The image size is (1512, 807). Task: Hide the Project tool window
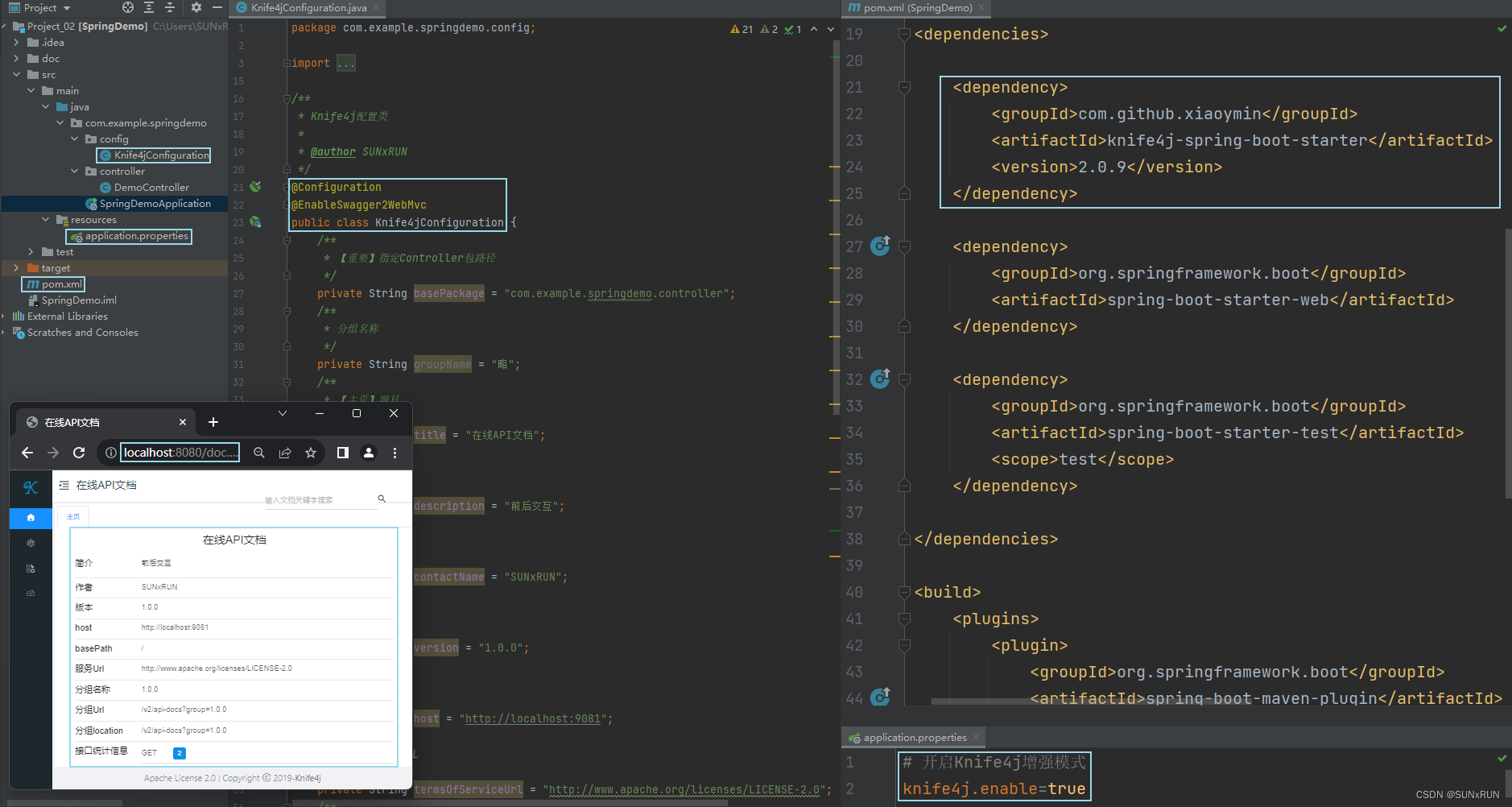(217, 7)
